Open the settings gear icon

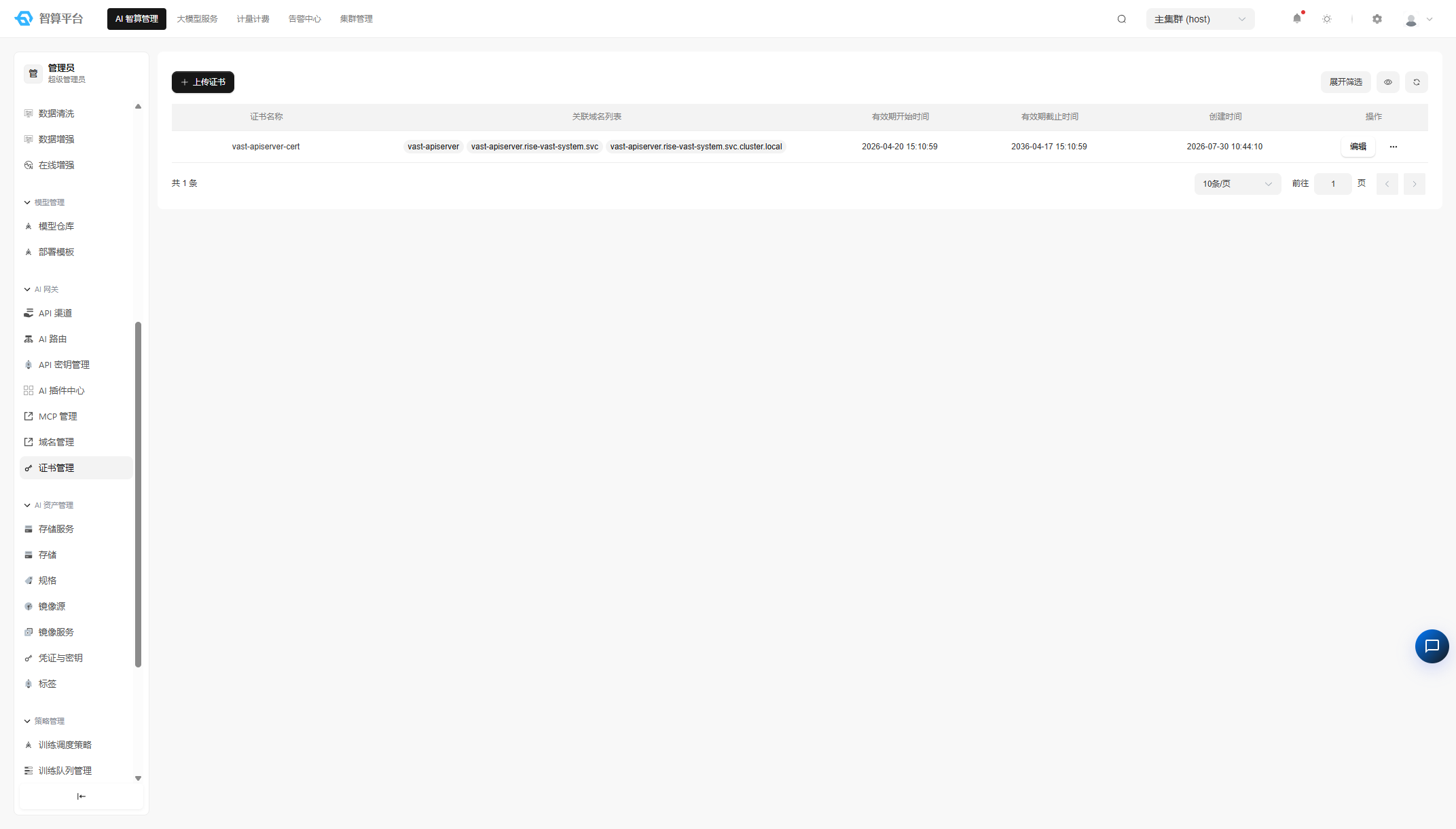pos(1377,19)
